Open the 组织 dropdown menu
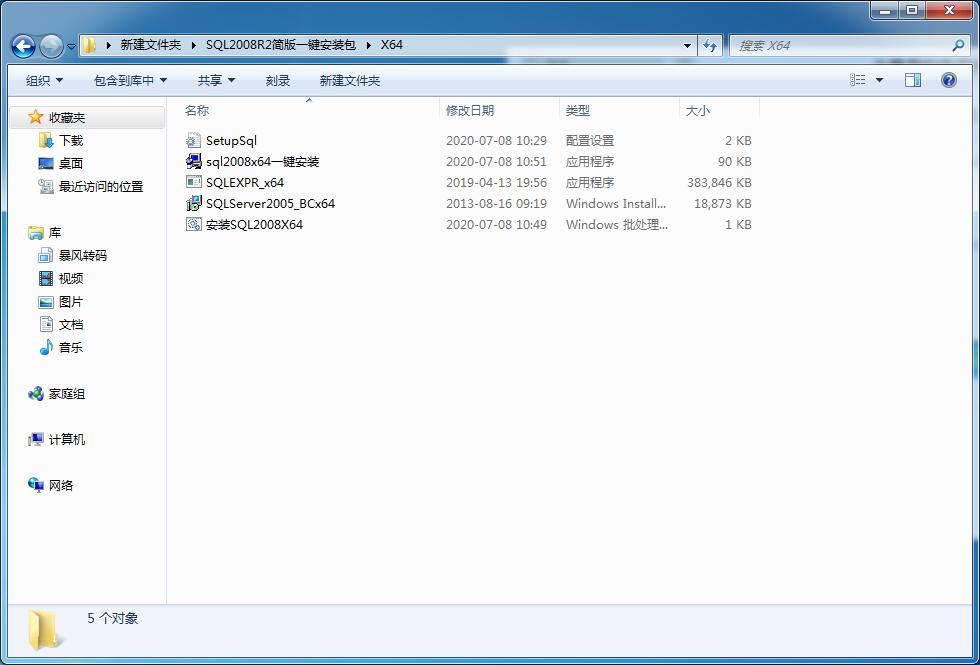This screenshot has width=980, height=665. click(x=42, y=80)
